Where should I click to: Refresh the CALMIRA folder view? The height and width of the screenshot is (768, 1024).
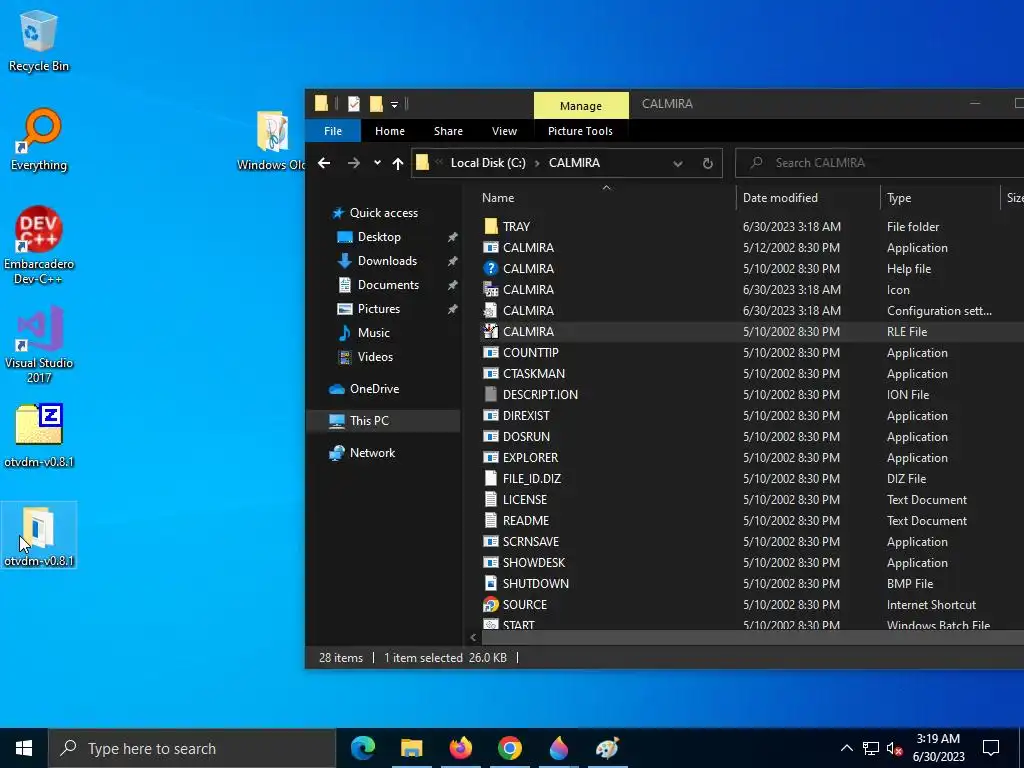[x=707, y=163]
